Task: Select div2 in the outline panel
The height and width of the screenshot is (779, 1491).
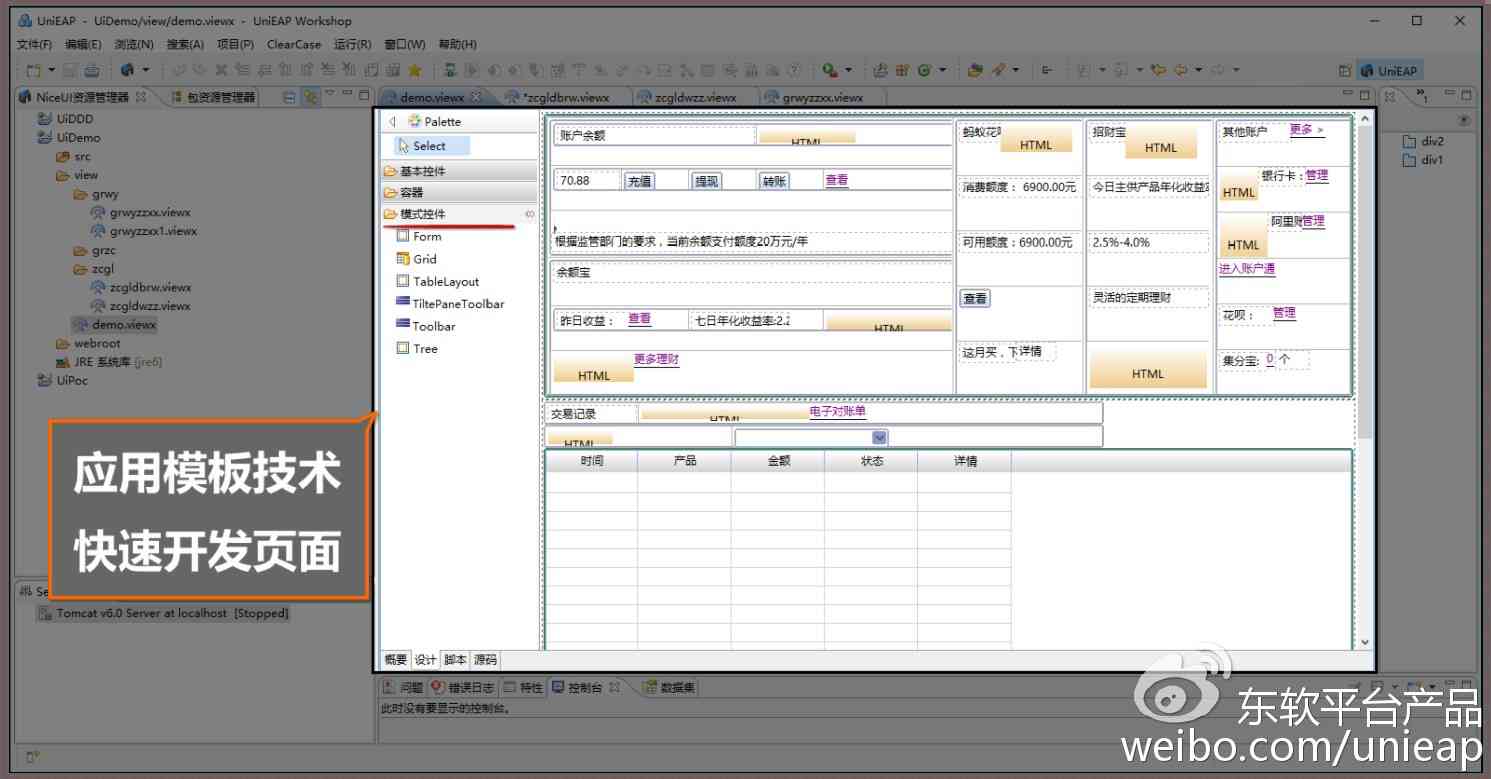Action: click(x=1424, y=142)
